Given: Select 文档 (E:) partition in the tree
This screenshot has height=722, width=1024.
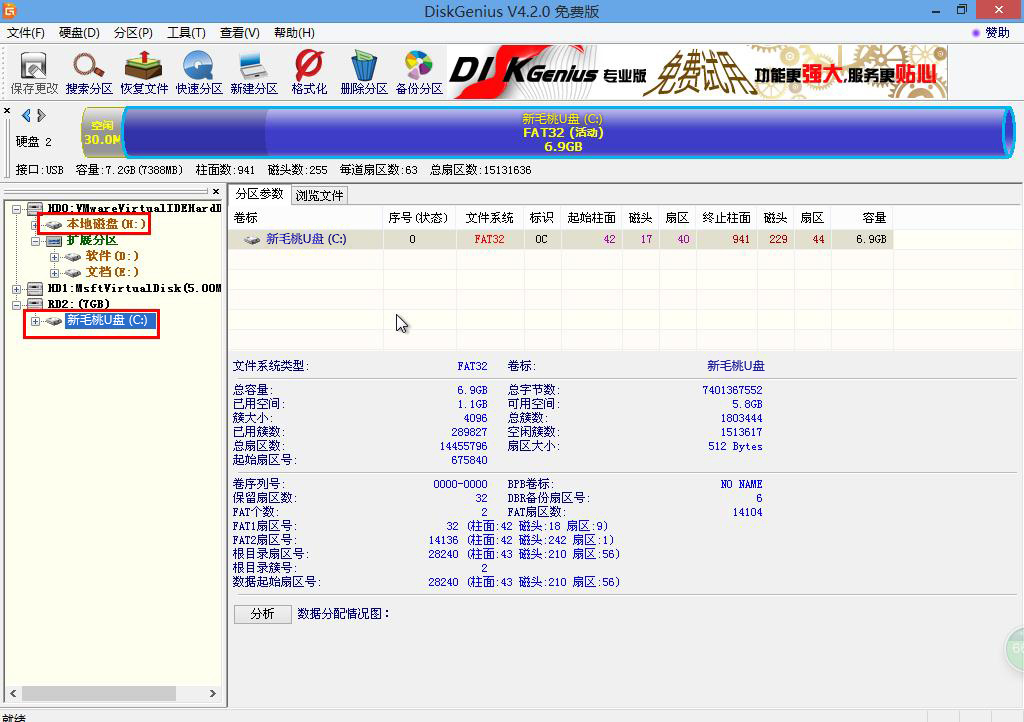Looking at the screenshot, I should tap(112, 272).
